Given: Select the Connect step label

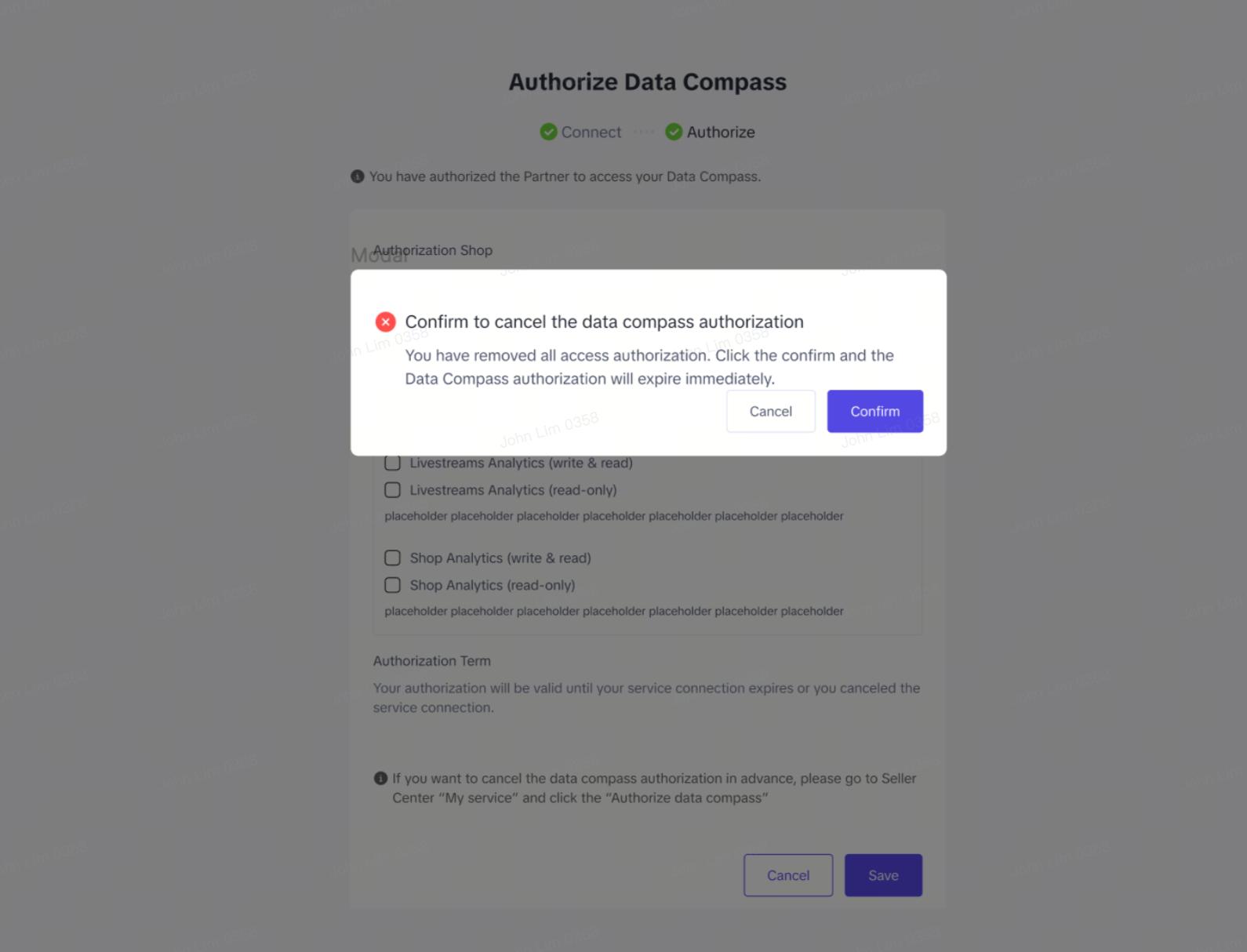Looking at the screenshot, I should point(591,132).
